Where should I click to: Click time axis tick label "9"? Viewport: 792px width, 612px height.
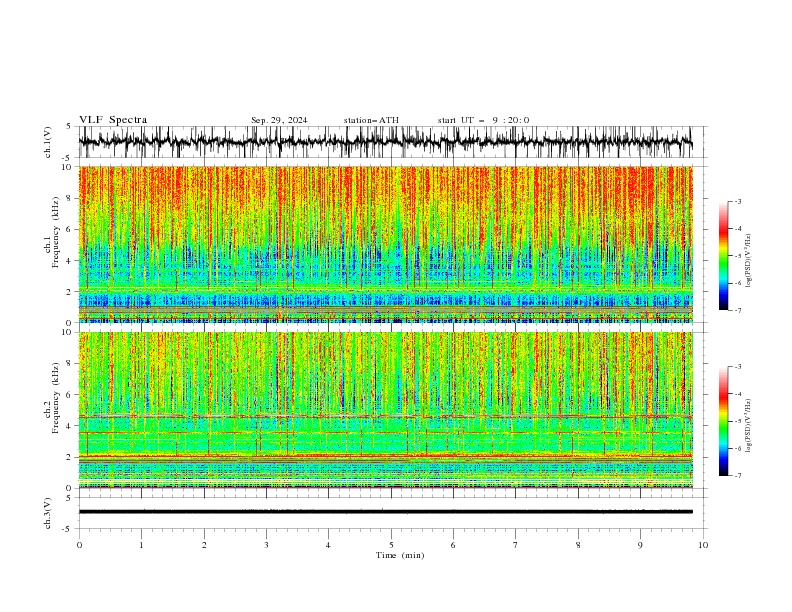(640, 545)
